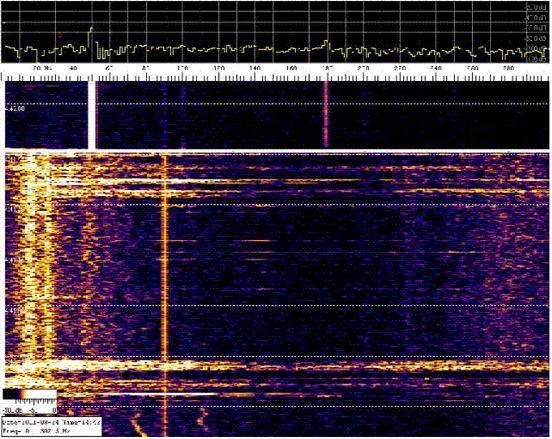Click the long orange vertical line in the lower spectrogram
Viewport: 552px width, 439px height.
pyautogui.click(x=164, y=295)
